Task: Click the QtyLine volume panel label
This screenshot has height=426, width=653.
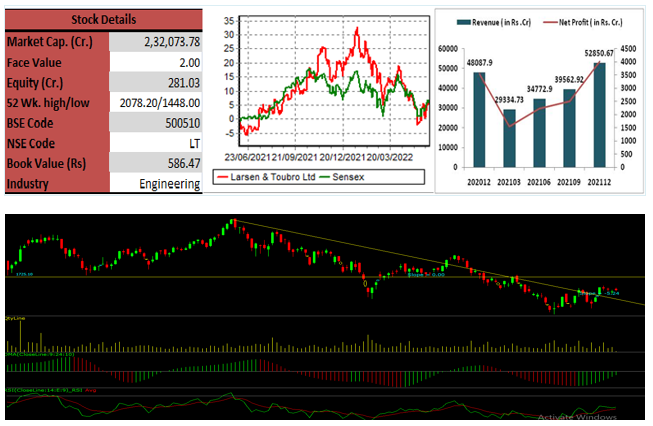Action: (15, 318)
